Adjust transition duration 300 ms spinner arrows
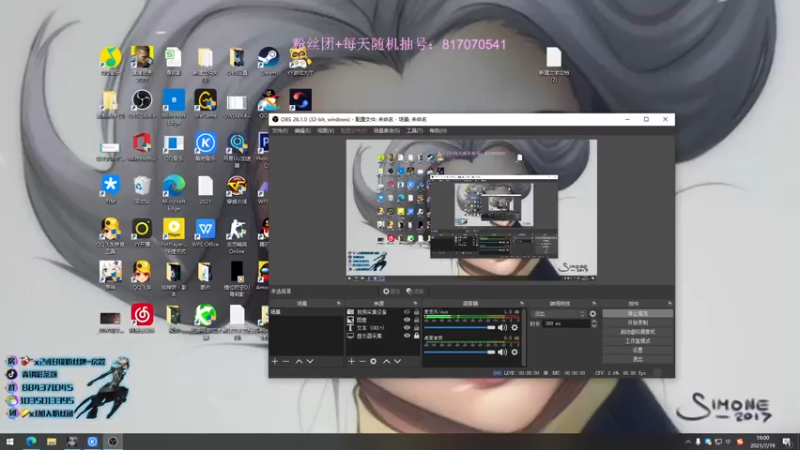This screenshot has width=800, height=450. (x=594, y=323)
